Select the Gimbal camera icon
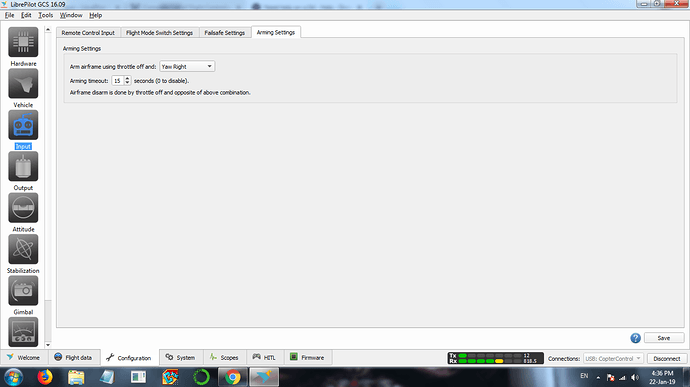This screenshot has width=690, height=387. pyautogui.click(x=23, y=291)
